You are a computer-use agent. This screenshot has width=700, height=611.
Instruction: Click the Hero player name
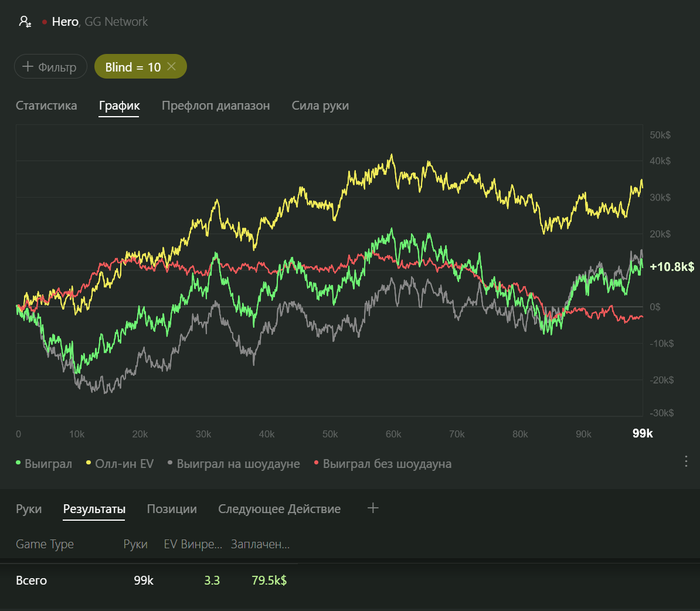[x=65, y=21]
